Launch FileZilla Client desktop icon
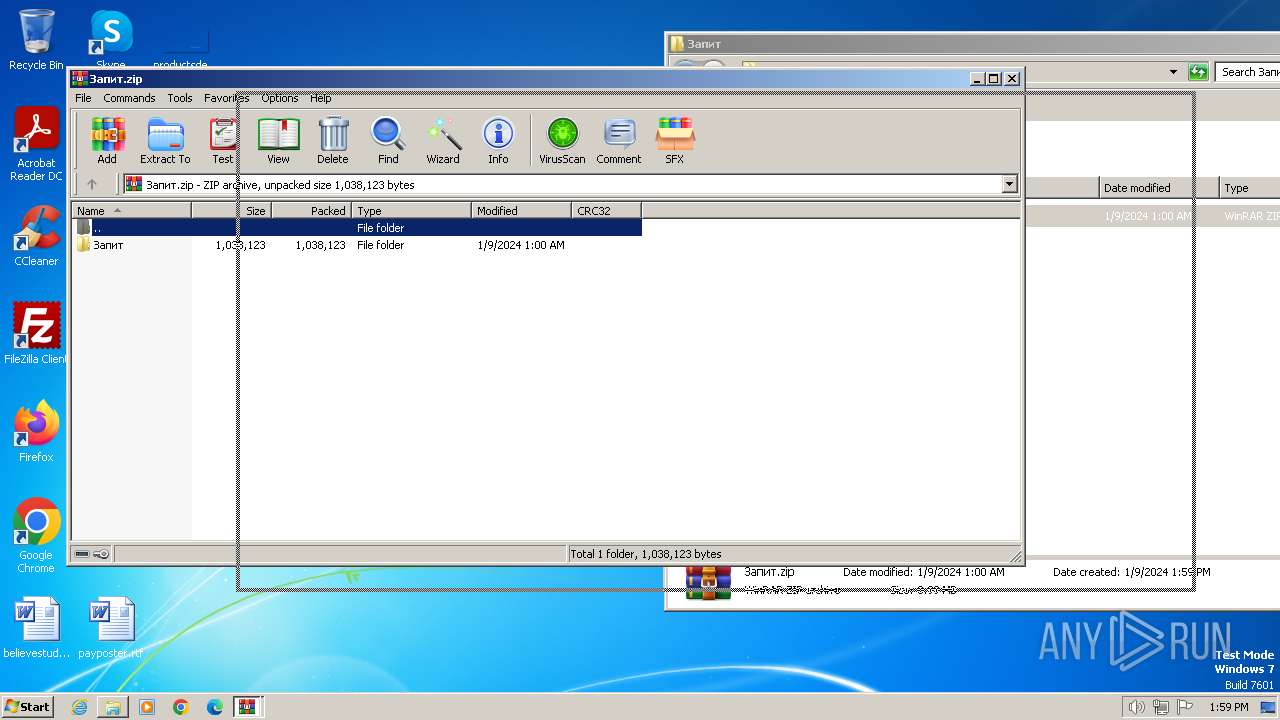 [36, 333]
